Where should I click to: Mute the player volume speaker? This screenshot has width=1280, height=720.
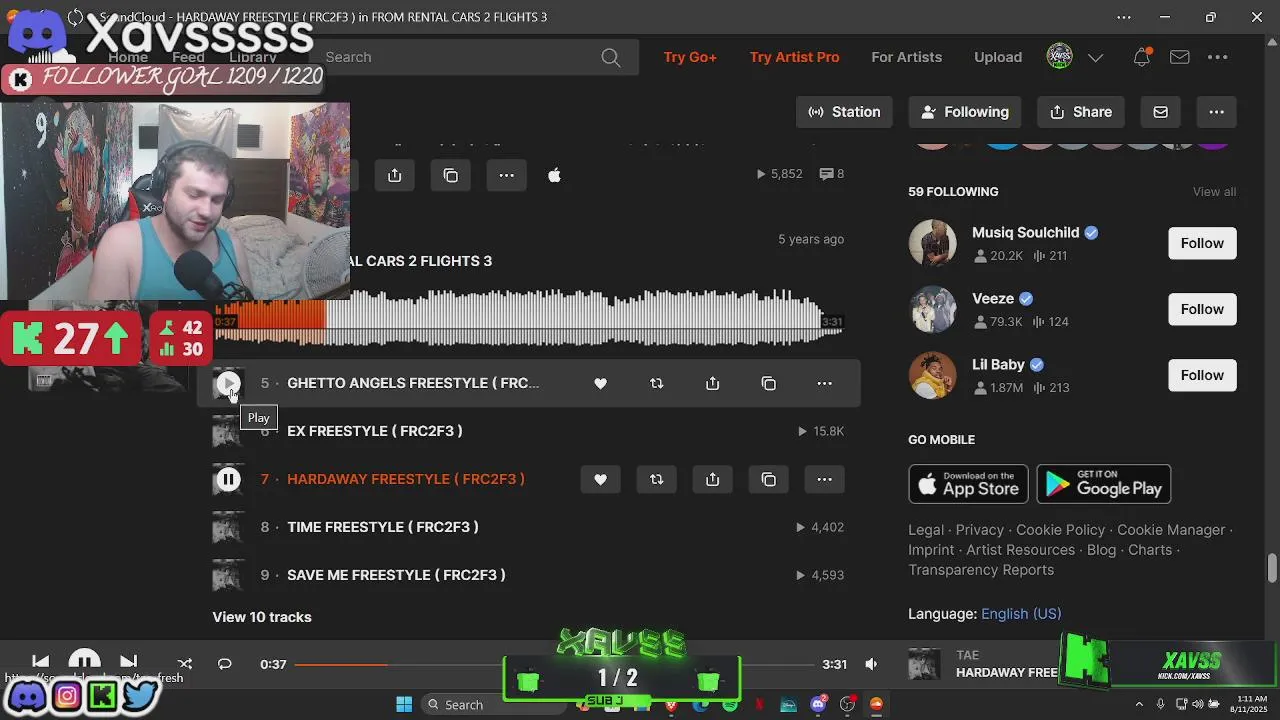[x=871, y=664]
